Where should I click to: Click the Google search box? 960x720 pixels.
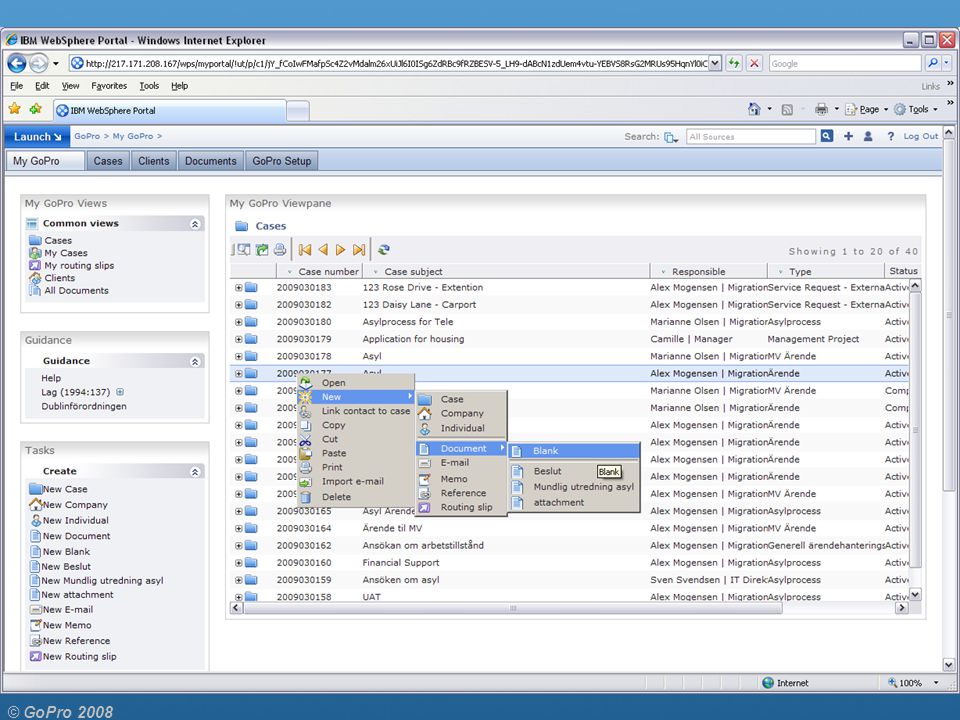pyautogui.click(x=845, y=63)
